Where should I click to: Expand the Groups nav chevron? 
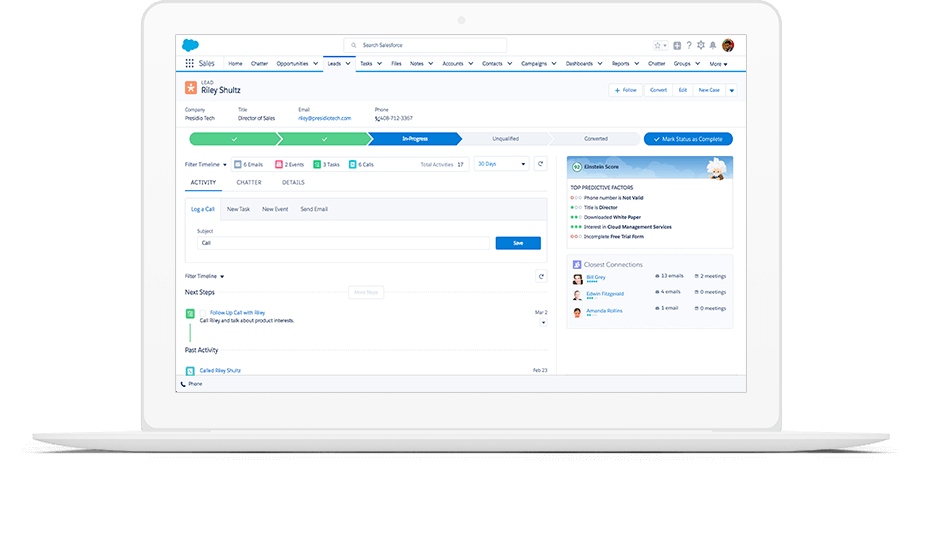697,64
